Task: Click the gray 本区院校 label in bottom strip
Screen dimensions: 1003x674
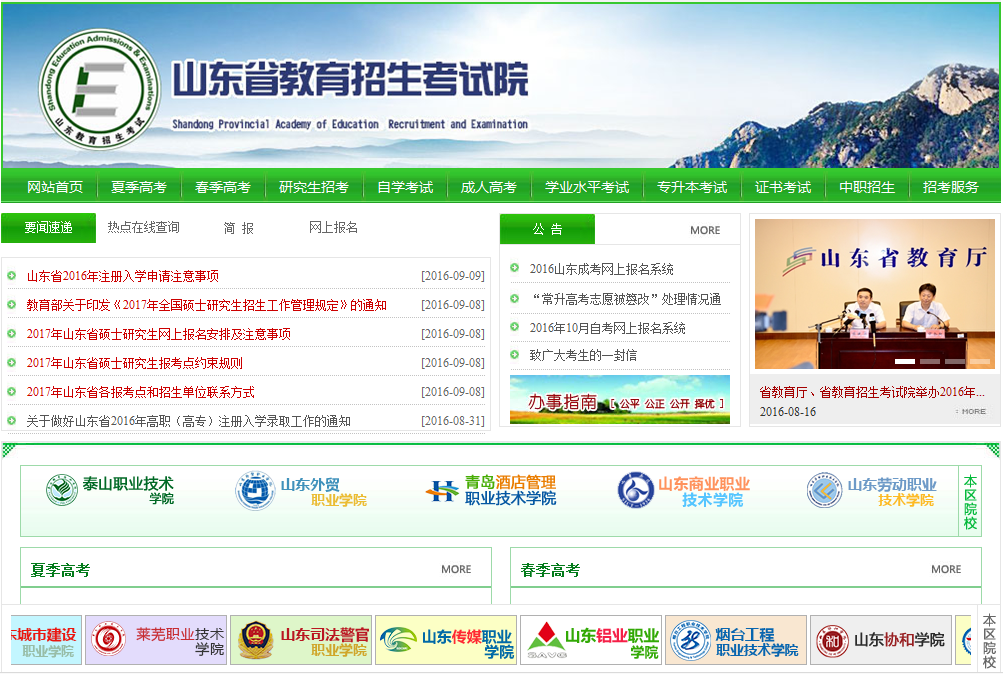Action: [x=989, y=641]
